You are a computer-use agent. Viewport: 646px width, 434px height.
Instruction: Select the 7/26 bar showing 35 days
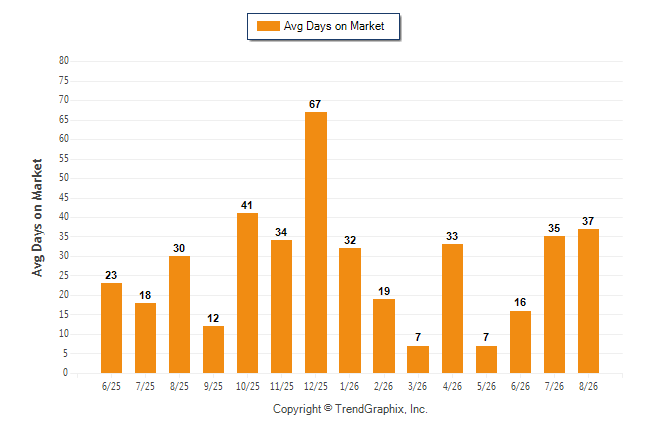554,305
